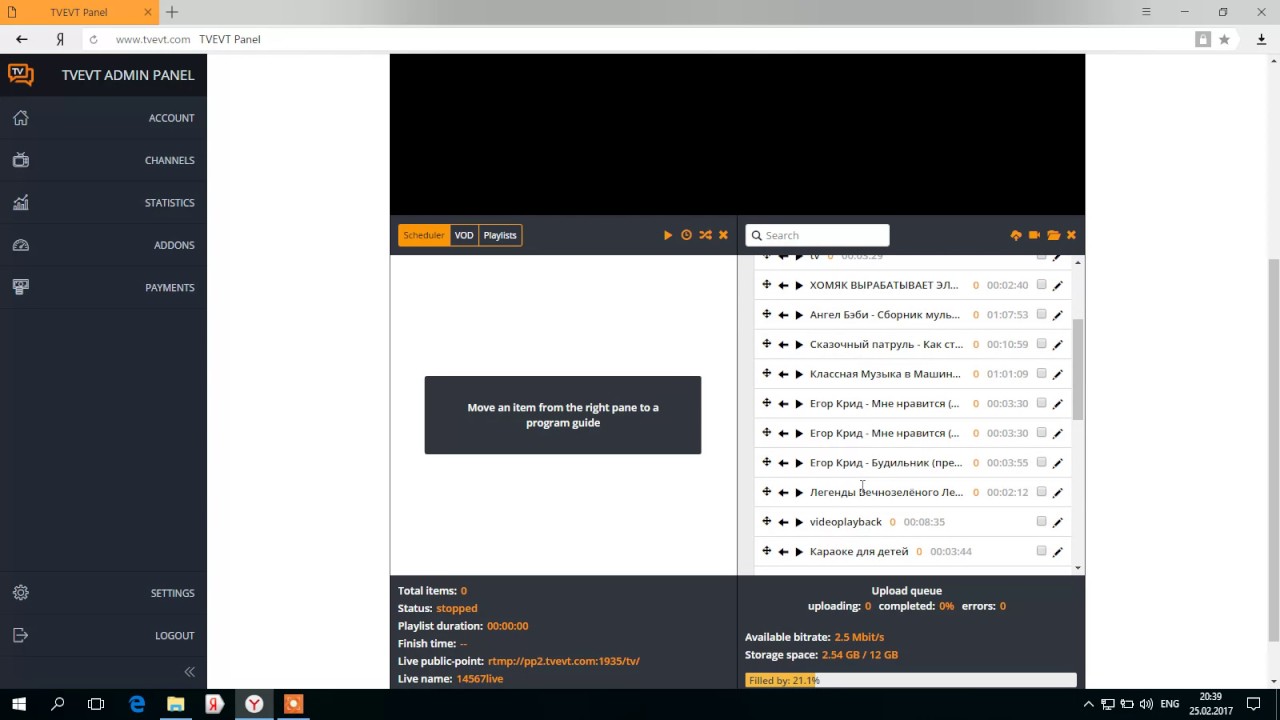The image size is (1280, 720).
Task: Go back with the browser back arrow
Action: pyautogui.click(x=22, y=39)
